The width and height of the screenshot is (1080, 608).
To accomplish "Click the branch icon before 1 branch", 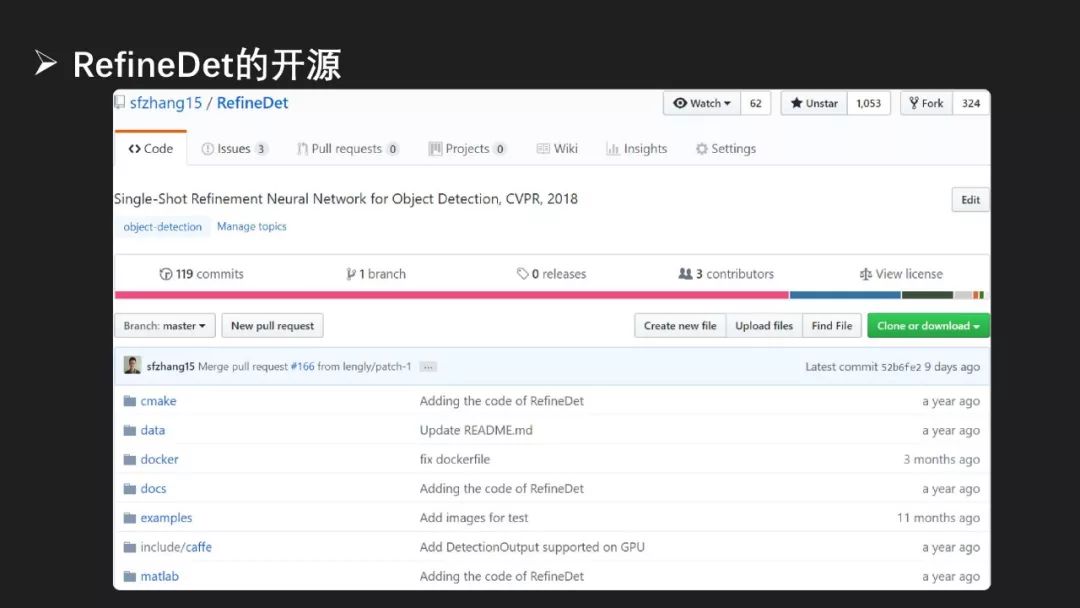I will coord(351,274).
